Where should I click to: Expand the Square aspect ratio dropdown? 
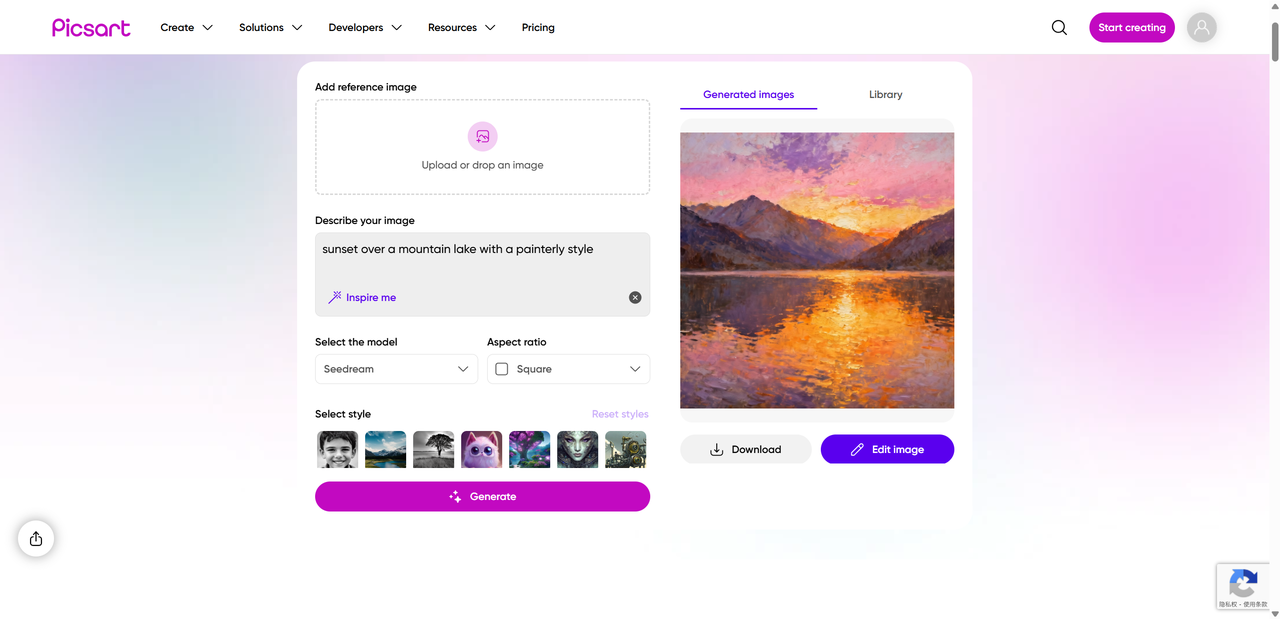(x=568, y=369)
